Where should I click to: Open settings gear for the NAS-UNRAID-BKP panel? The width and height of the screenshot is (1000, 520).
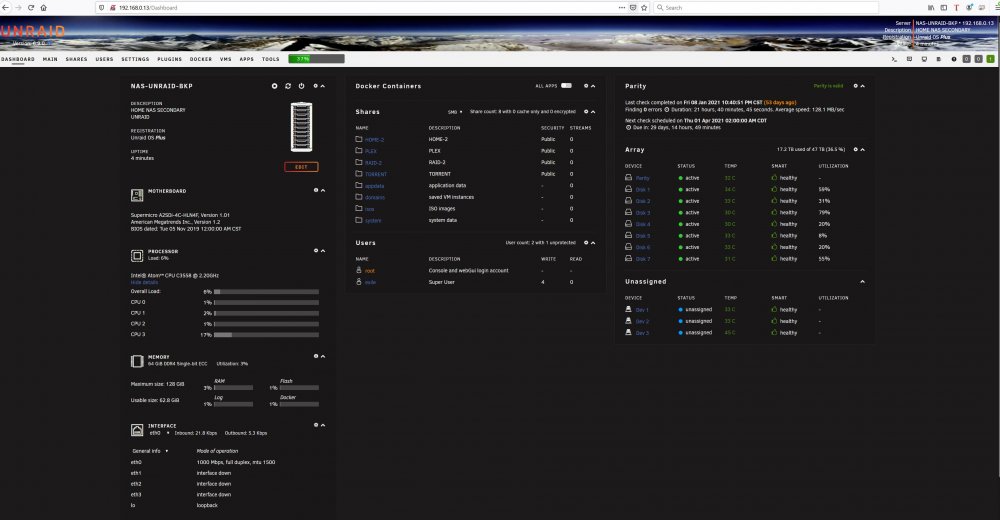tap(315, 86)
